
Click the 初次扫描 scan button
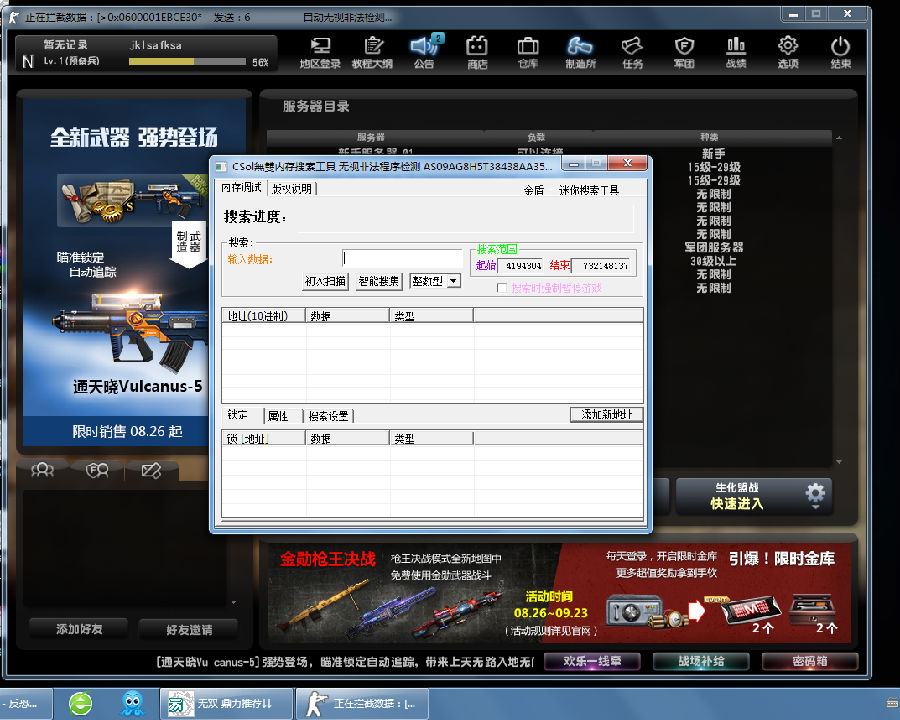tap(325, 281)
